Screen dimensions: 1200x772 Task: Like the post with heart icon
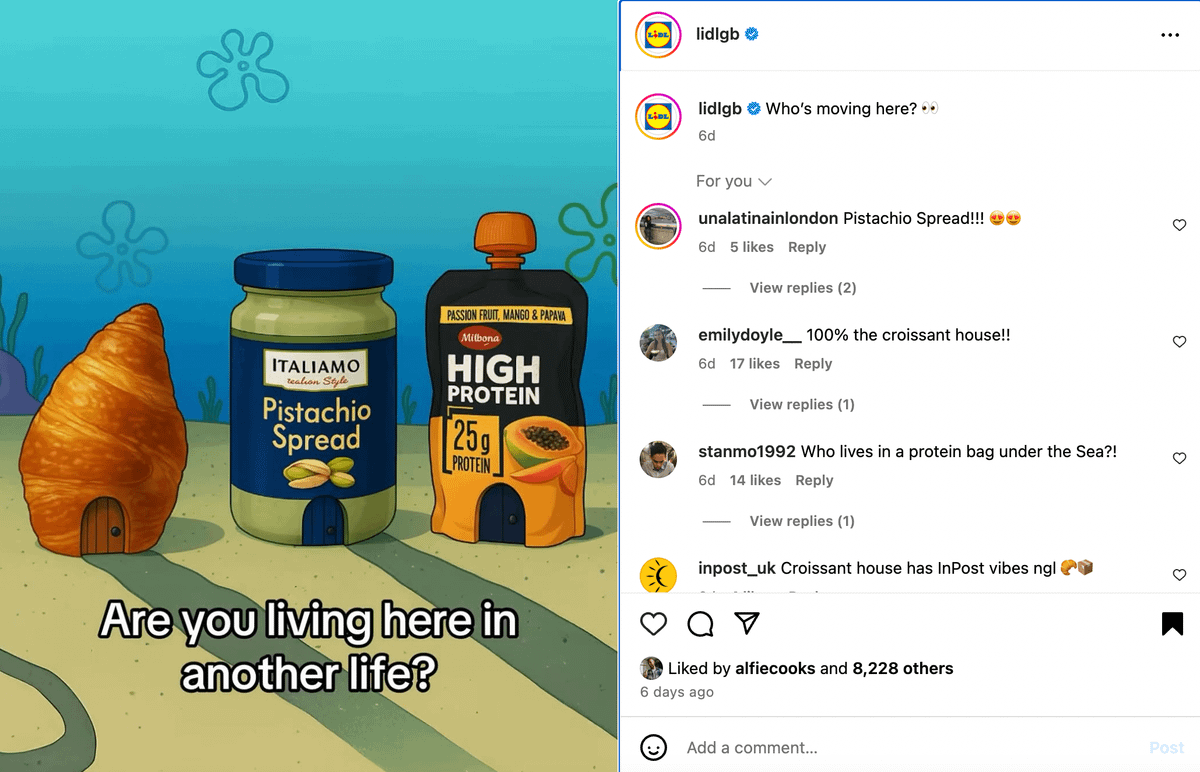pos(653,624)
